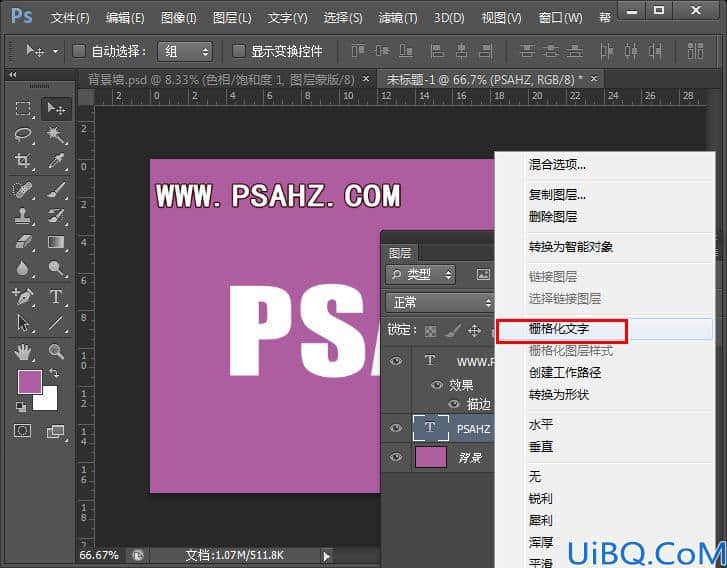Open the Move tool preset picker arrow
727x568 pixels.
coord(55,51)
